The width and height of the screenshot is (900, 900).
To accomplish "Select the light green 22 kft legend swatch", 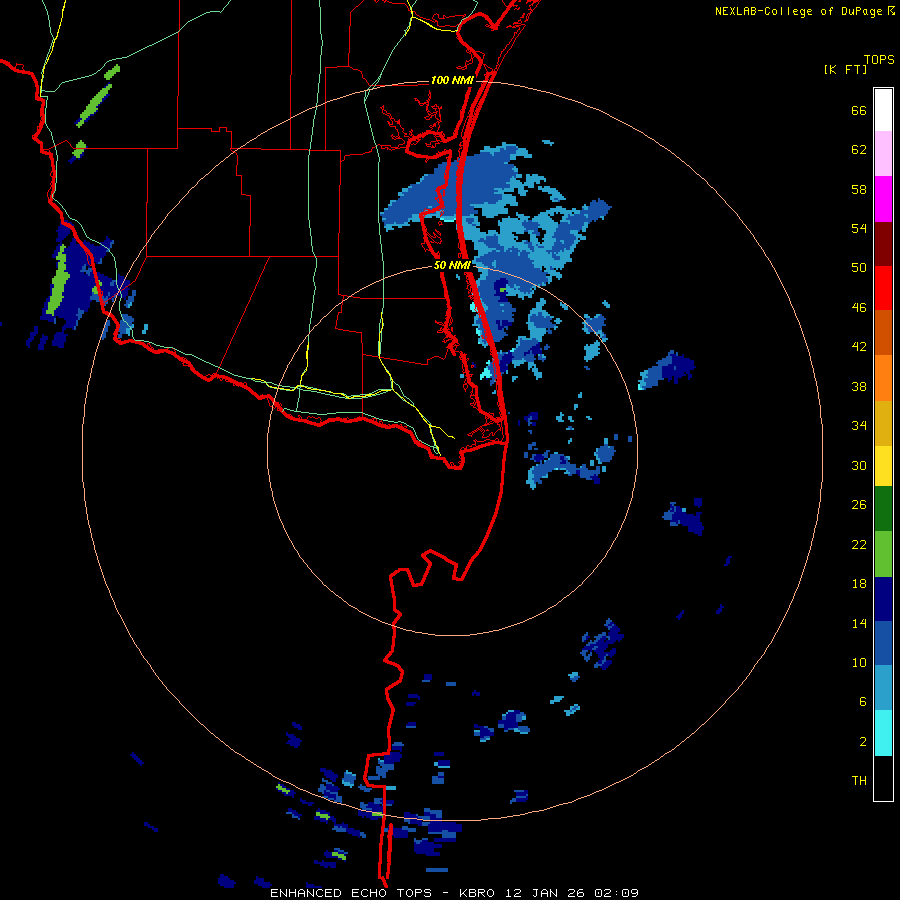I will pos(883,554).
